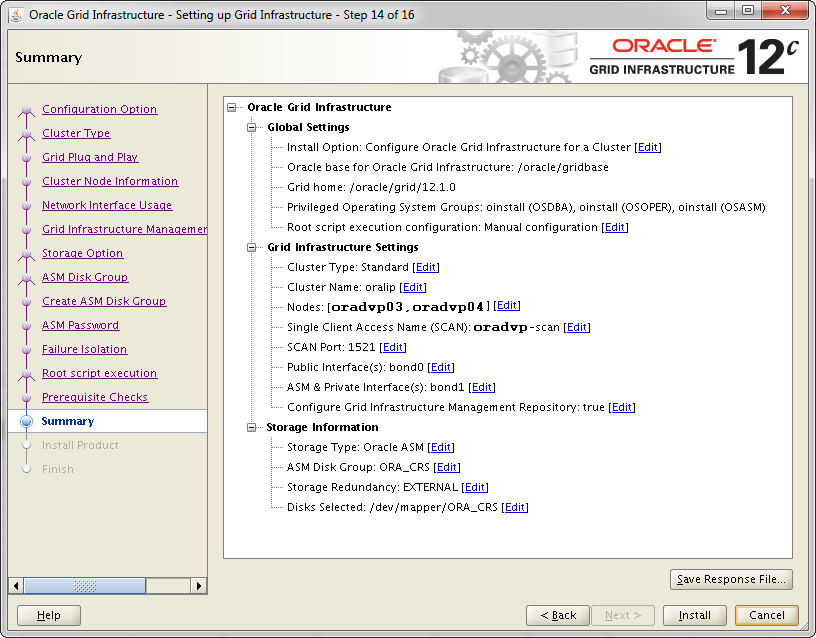Open the Help button
The height and width of the screenshot is (638, 816).
49,615
